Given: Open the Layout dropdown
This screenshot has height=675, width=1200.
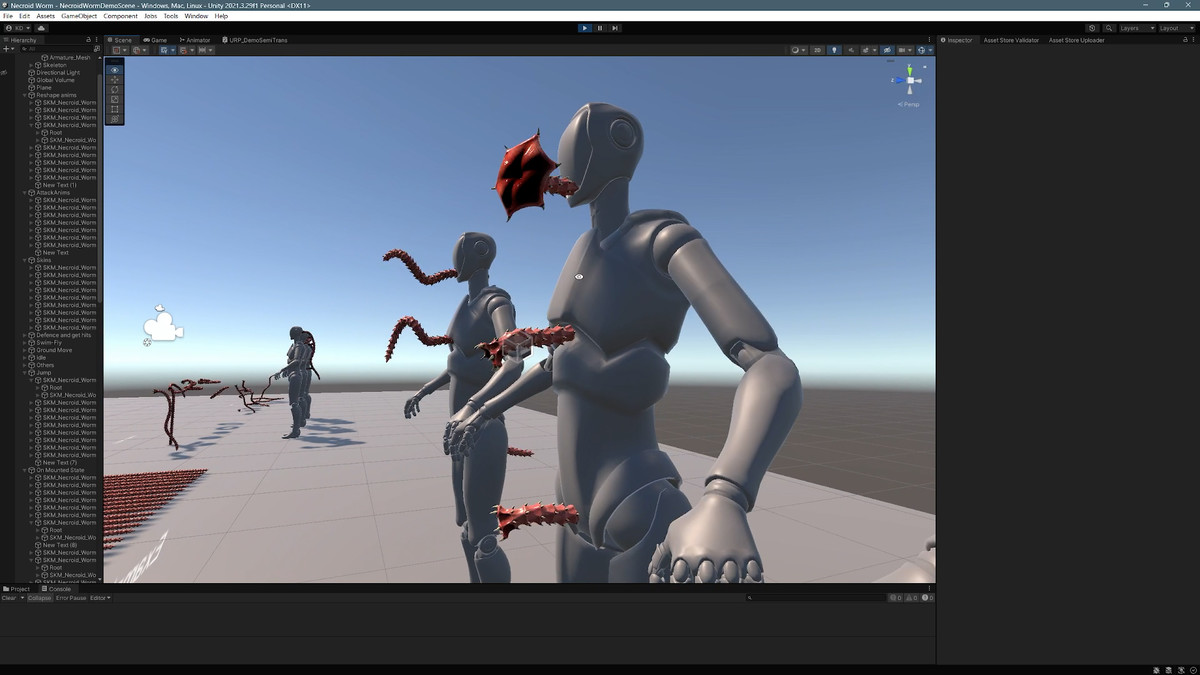Looking at the screenshot, I should [1176, 28].
